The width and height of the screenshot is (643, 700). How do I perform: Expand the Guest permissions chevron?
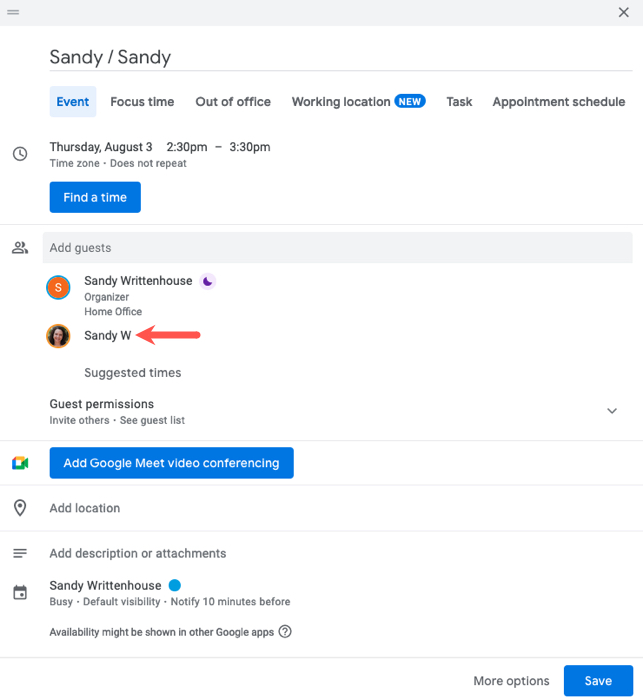[612, 411]
